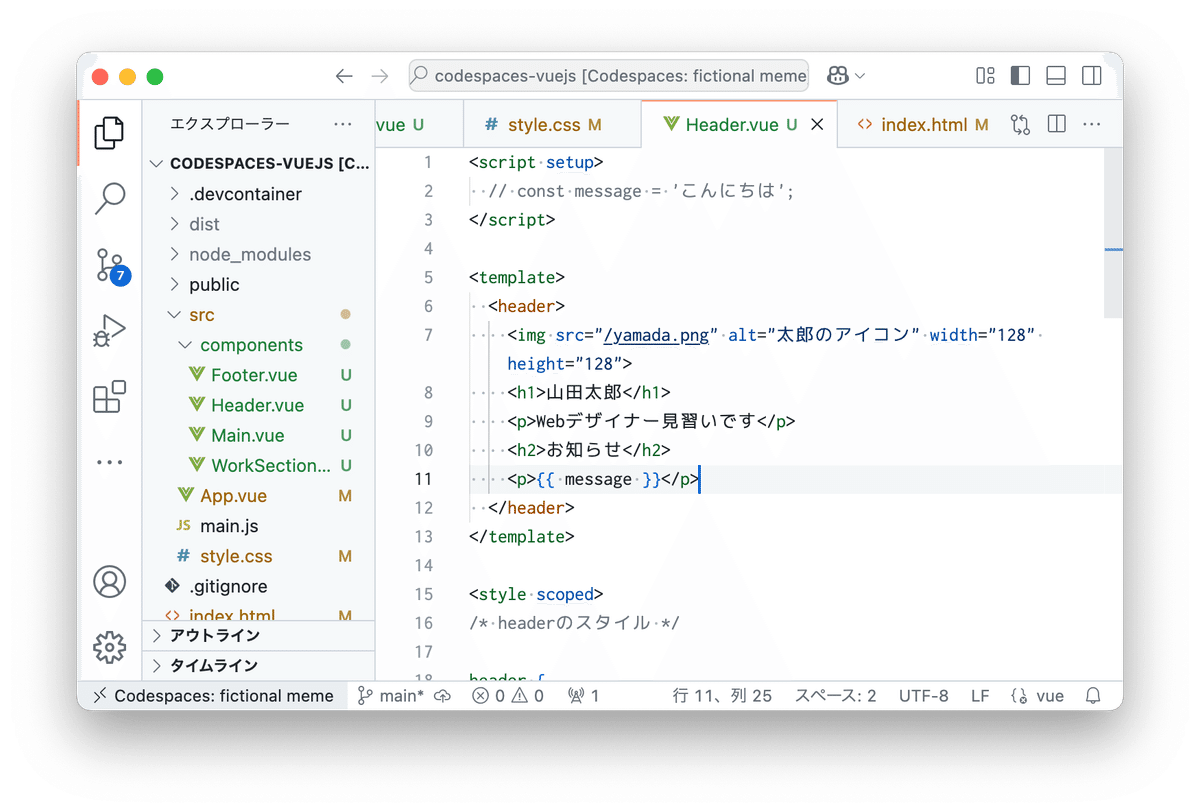Collapse the components folder
The height and width of the screenshot is (812, 1200).
tap(260, 345)
